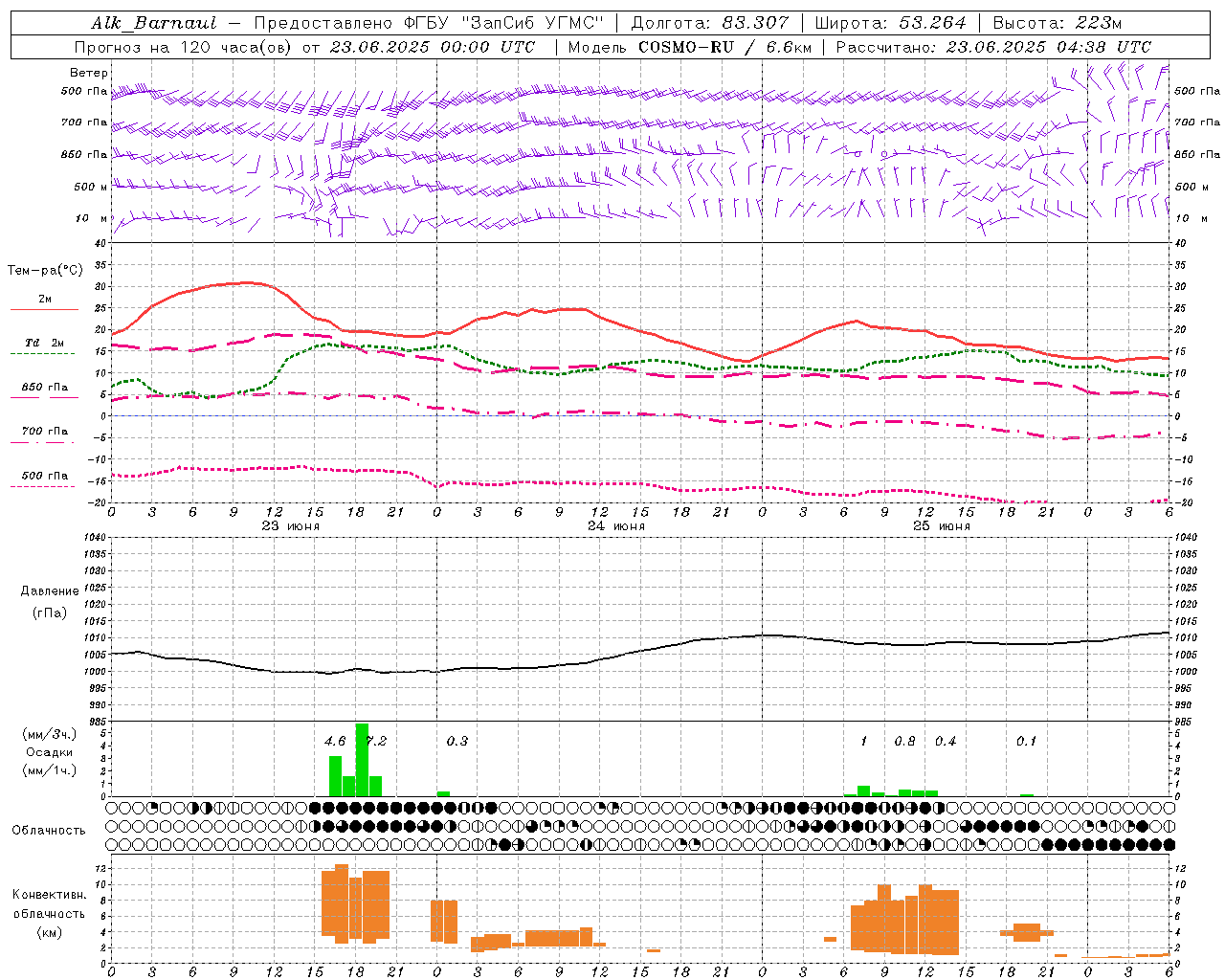
Task: Click the Осадки panel label
Action: point(50,752)
